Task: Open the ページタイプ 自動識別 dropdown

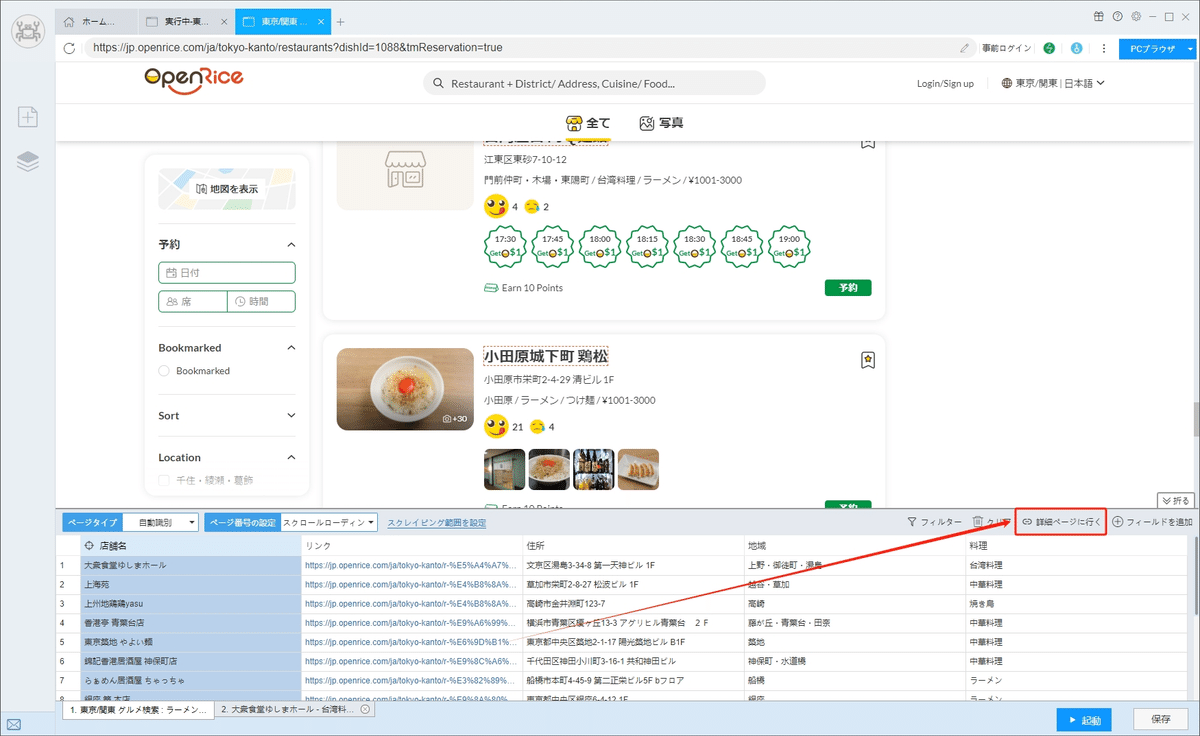Action: 160,522
